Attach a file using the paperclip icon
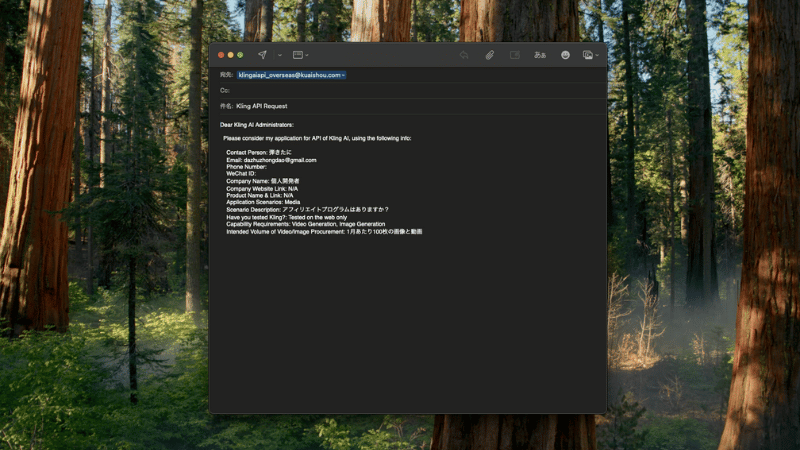Image resolution: width=800 pixels, height=450 pixels. (490, 55)
